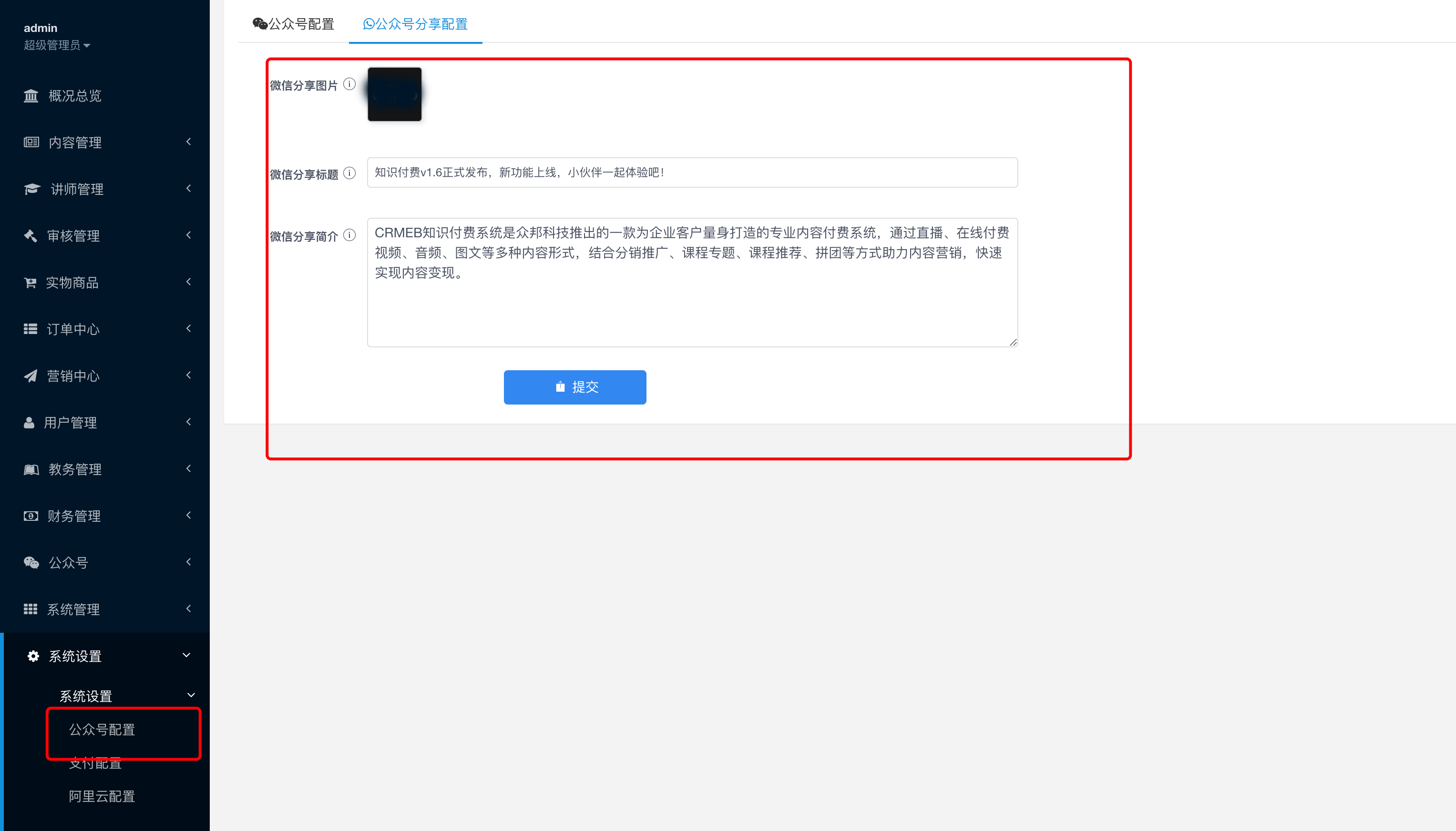The width and height of the screenshot is (1456, 831).
Task: Click the 公众号 WeChat icon in sidebar
Action: 31,563
